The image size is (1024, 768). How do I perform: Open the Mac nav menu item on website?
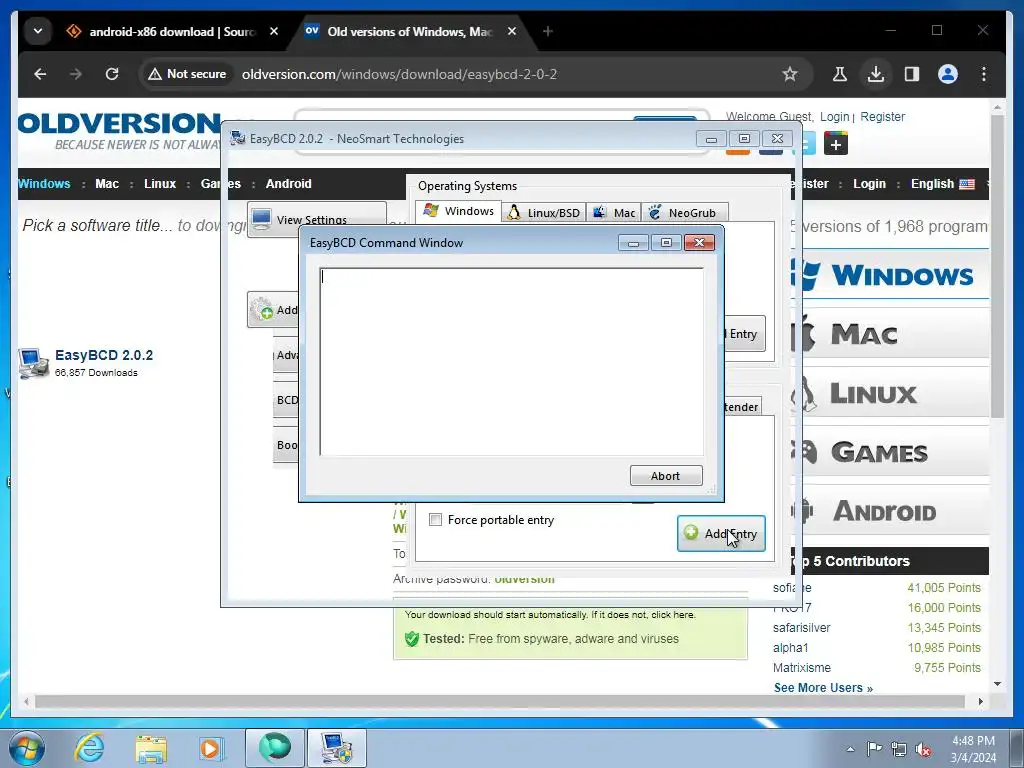pos(107,184)
